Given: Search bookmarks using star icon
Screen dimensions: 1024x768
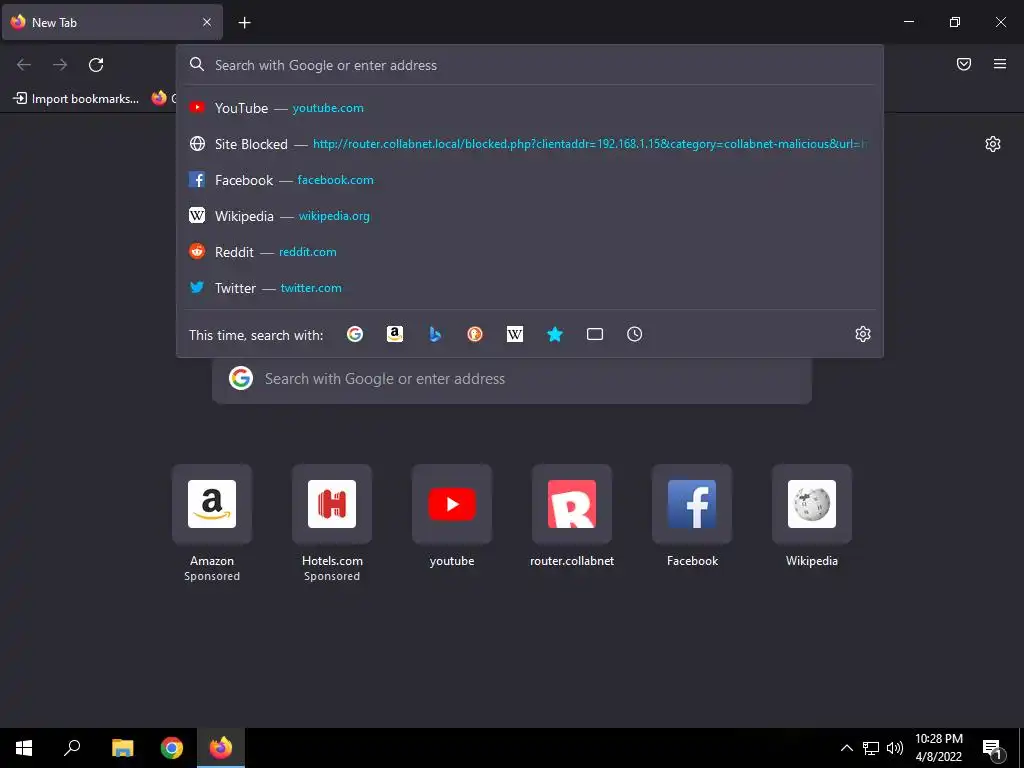Looking at the screenshot, I should 554,334.
